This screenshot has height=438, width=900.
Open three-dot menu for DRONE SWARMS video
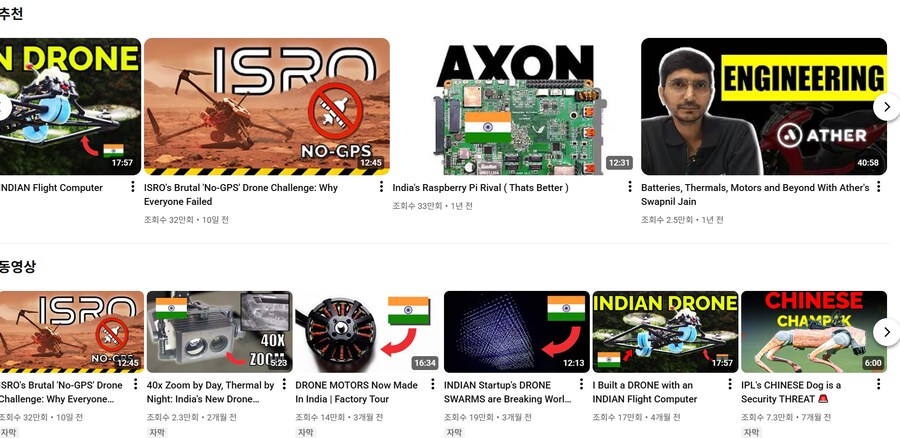[x=581, y=385]
